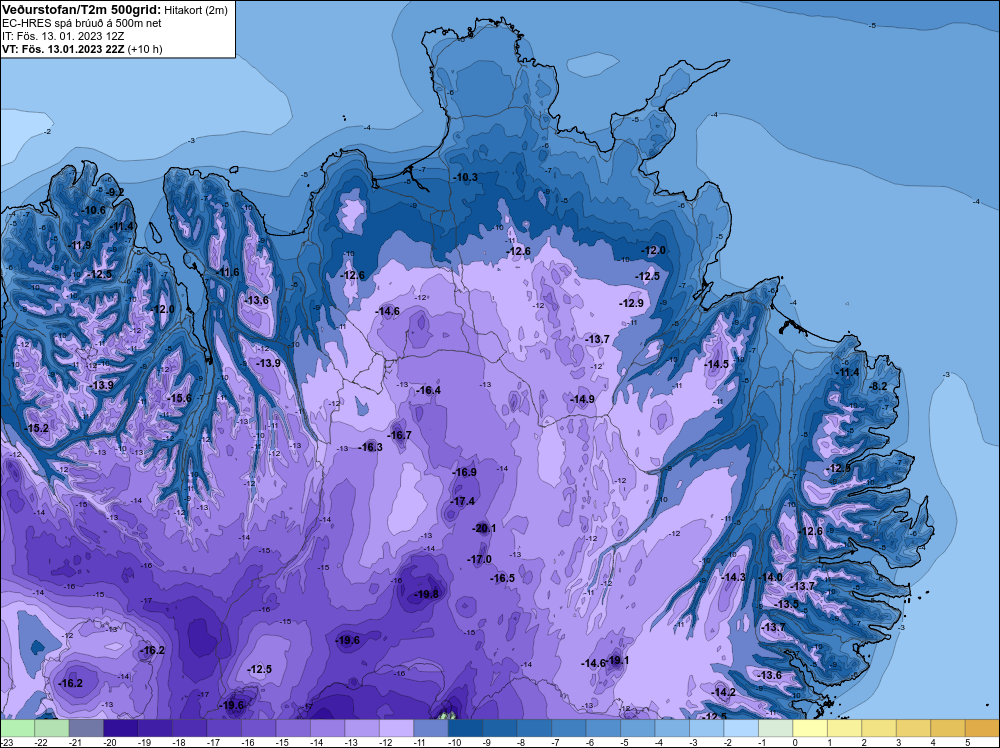This screenshot has height=748, width=1000.
Task: Pick the legend swatch labeled -17
Action: tap(224, 728)
